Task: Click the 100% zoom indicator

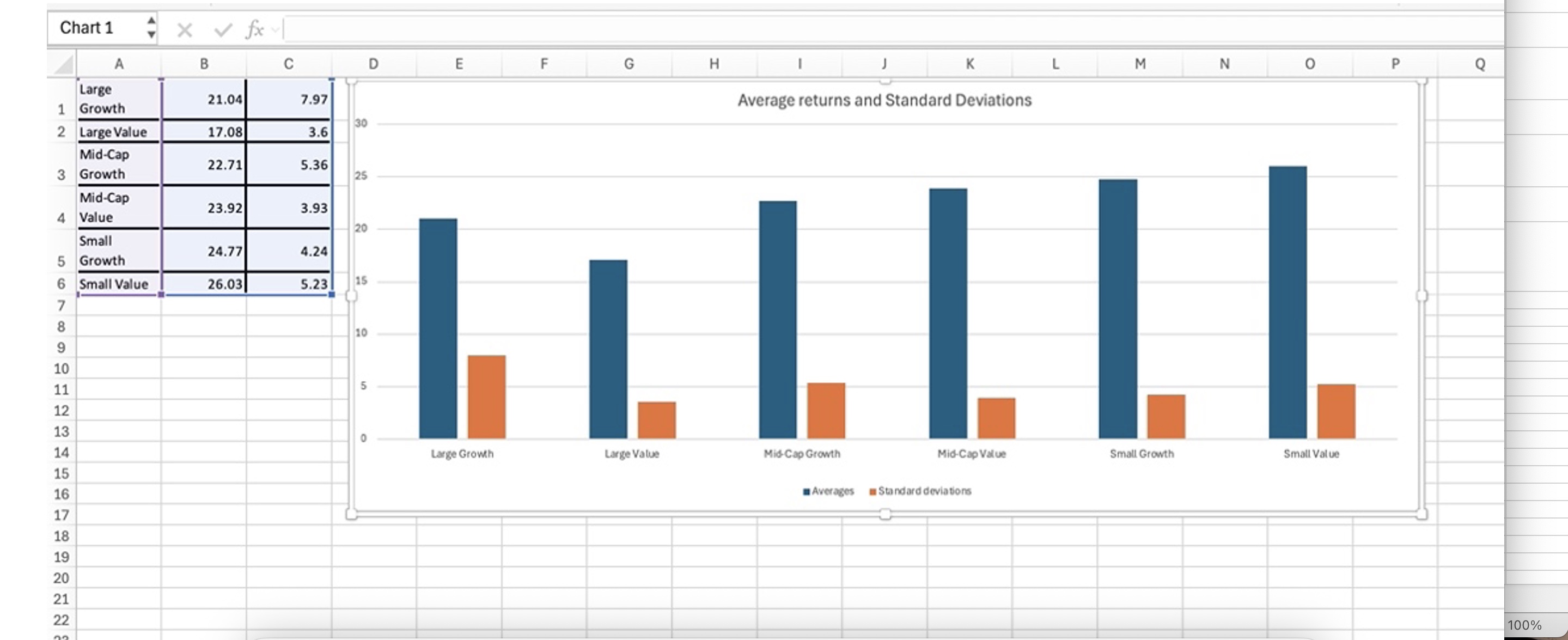Action: pos(1523,624)
